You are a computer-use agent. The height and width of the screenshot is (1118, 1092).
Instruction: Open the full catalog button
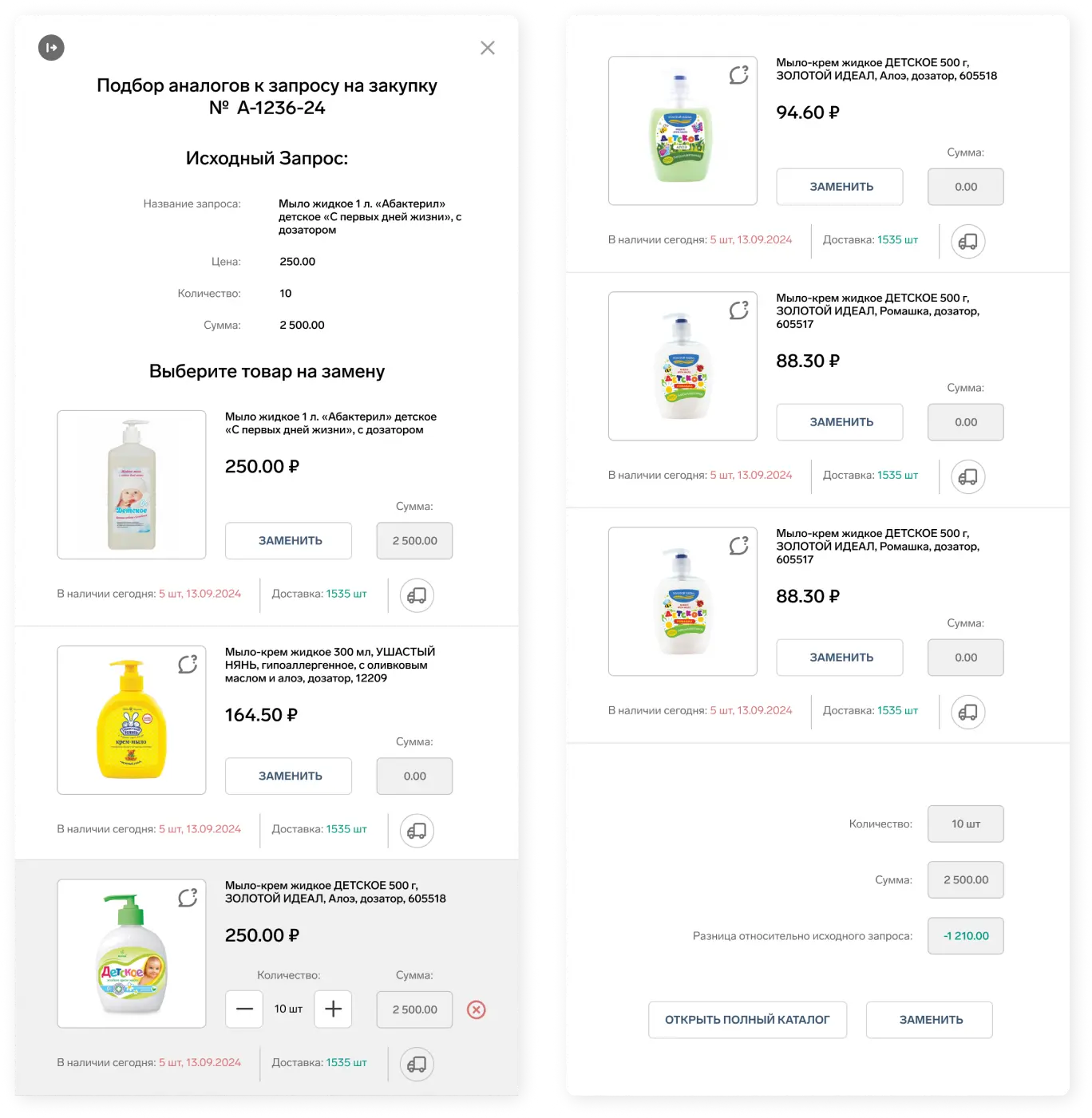(x=747, y=1020)
